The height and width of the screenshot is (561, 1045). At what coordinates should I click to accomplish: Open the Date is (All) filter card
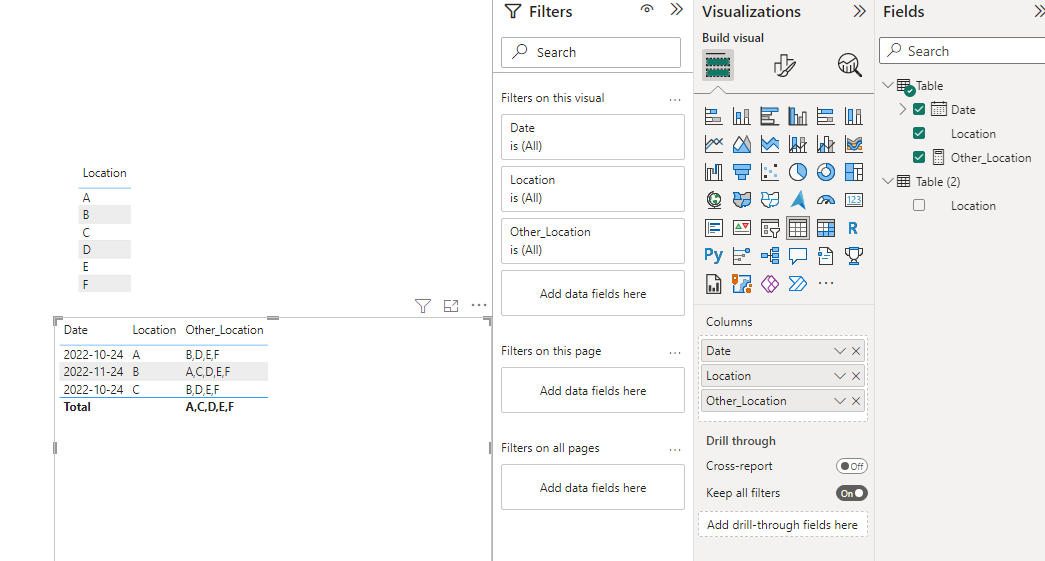592,137
